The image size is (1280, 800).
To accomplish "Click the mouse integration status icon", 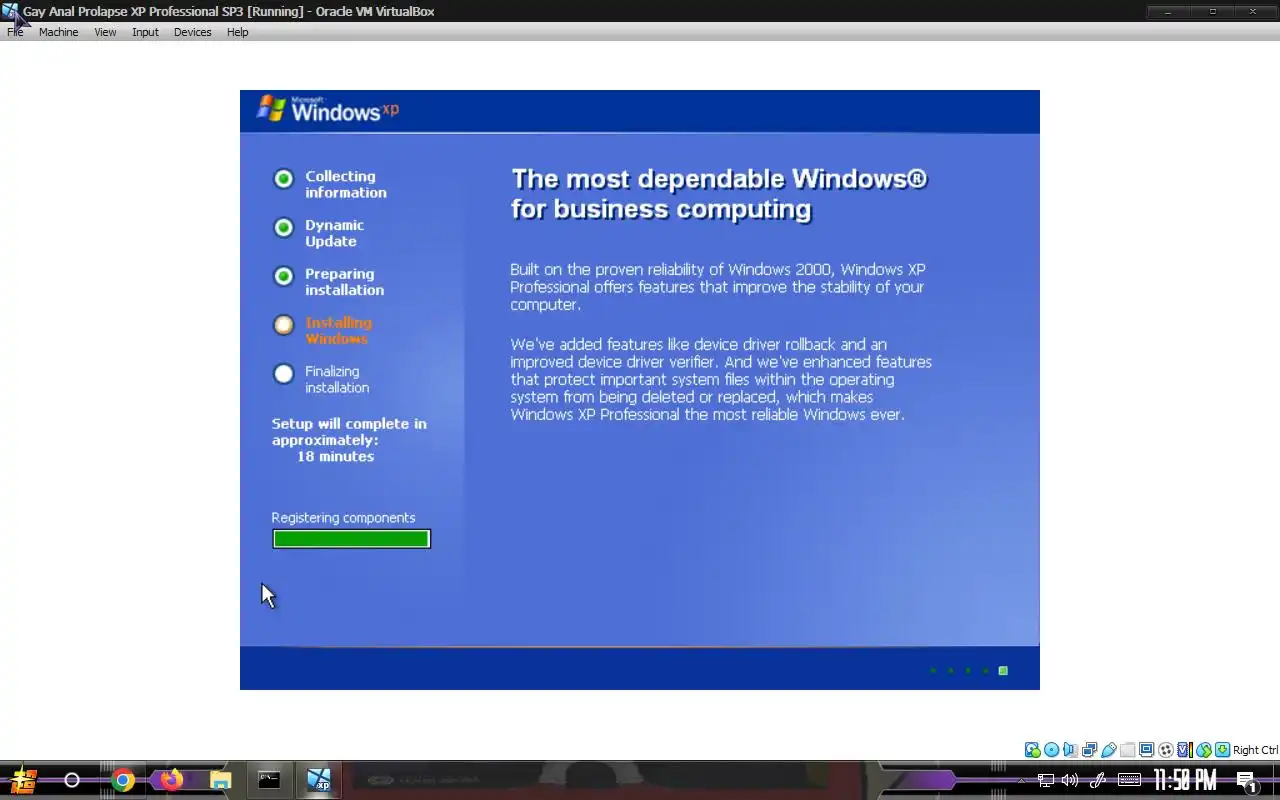I will [x=1203, y=750].
